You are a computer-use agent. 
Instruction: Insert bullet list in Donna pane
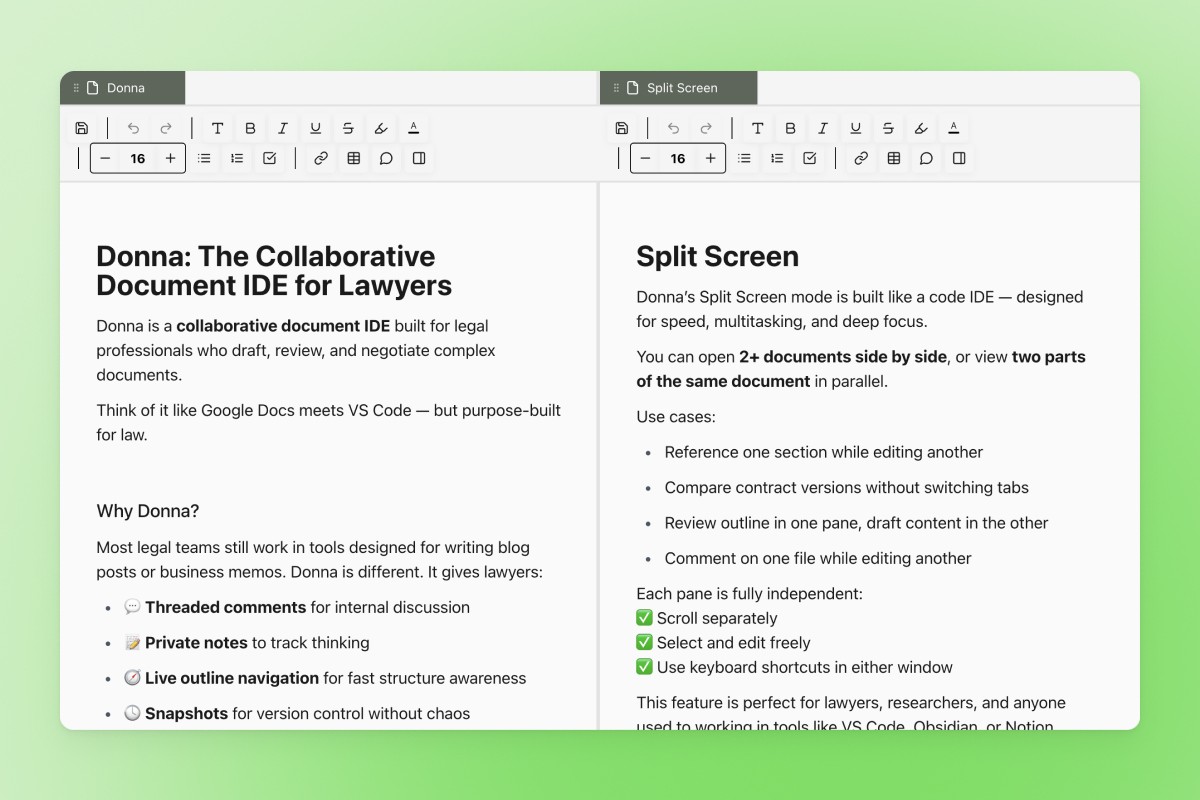(x=204, y=158)
